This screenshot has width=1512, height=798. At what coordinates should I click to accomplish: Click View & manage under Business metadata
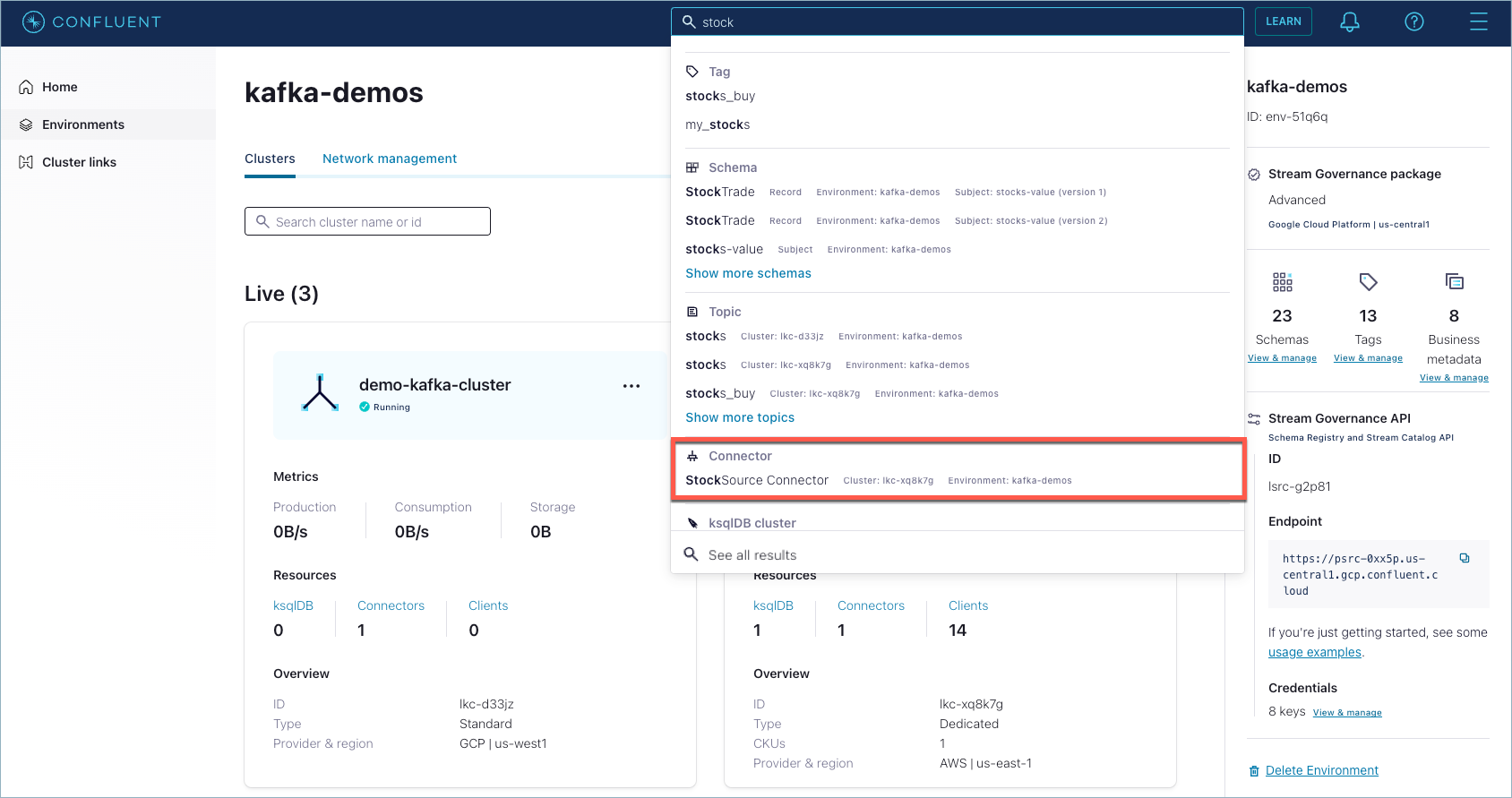pyautogui.click(x=1454, y=378)
